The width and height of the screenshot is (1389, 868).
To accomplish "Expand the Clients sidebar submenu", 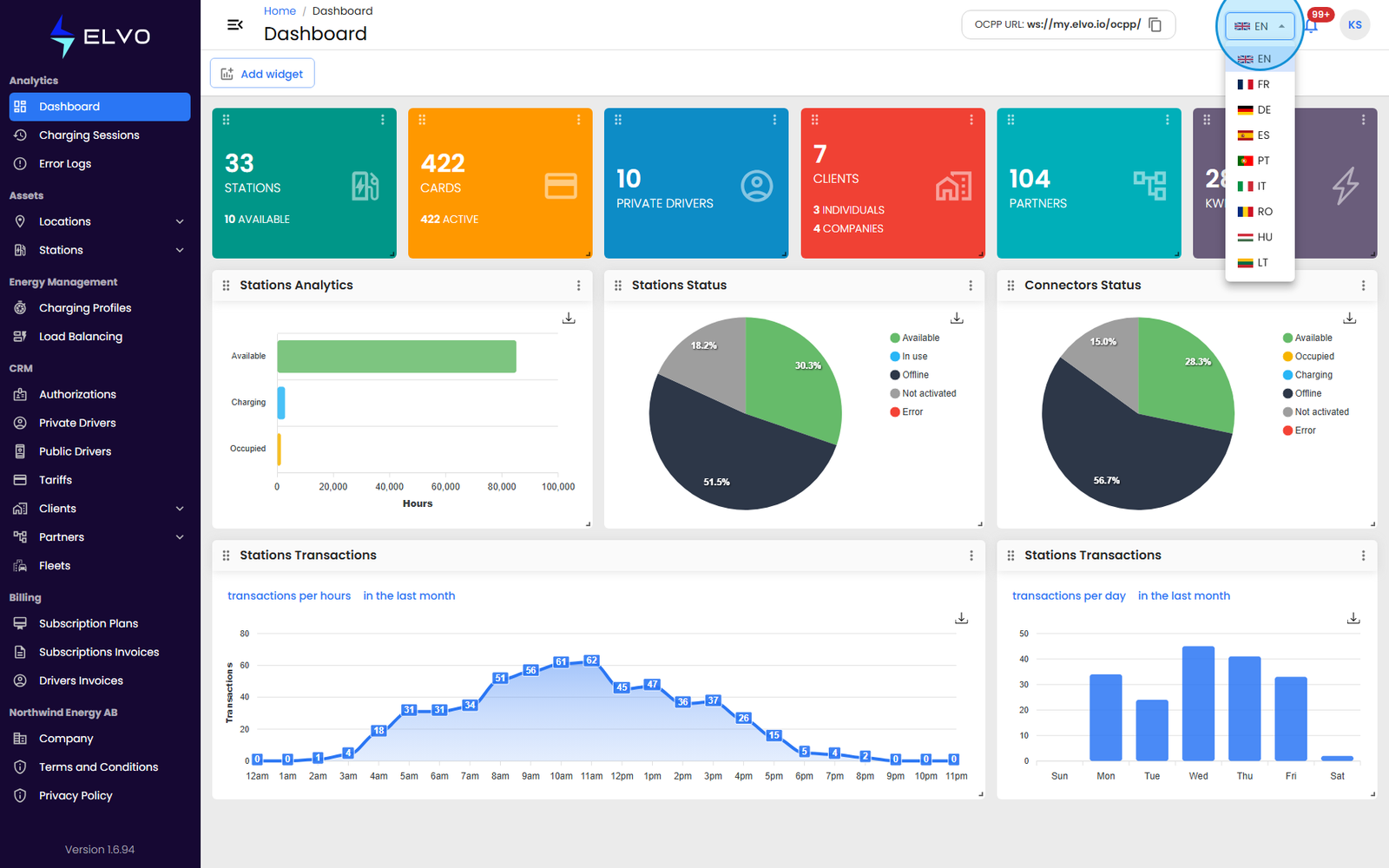I will pyautogui.click(x=180, y=509).
